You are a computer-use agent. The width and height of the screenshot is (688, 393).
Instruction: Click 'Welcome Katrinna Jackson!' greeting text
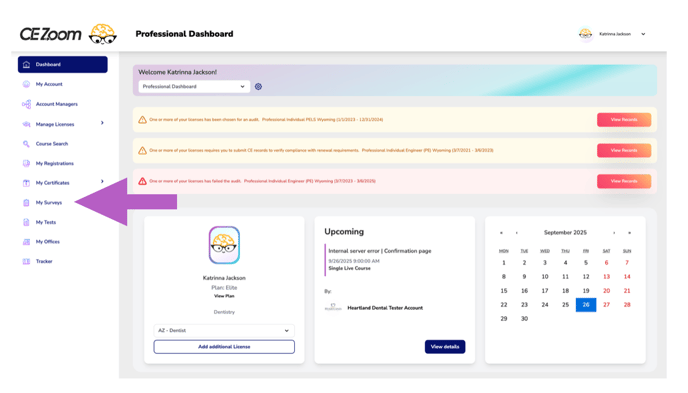tap(178, 72)
